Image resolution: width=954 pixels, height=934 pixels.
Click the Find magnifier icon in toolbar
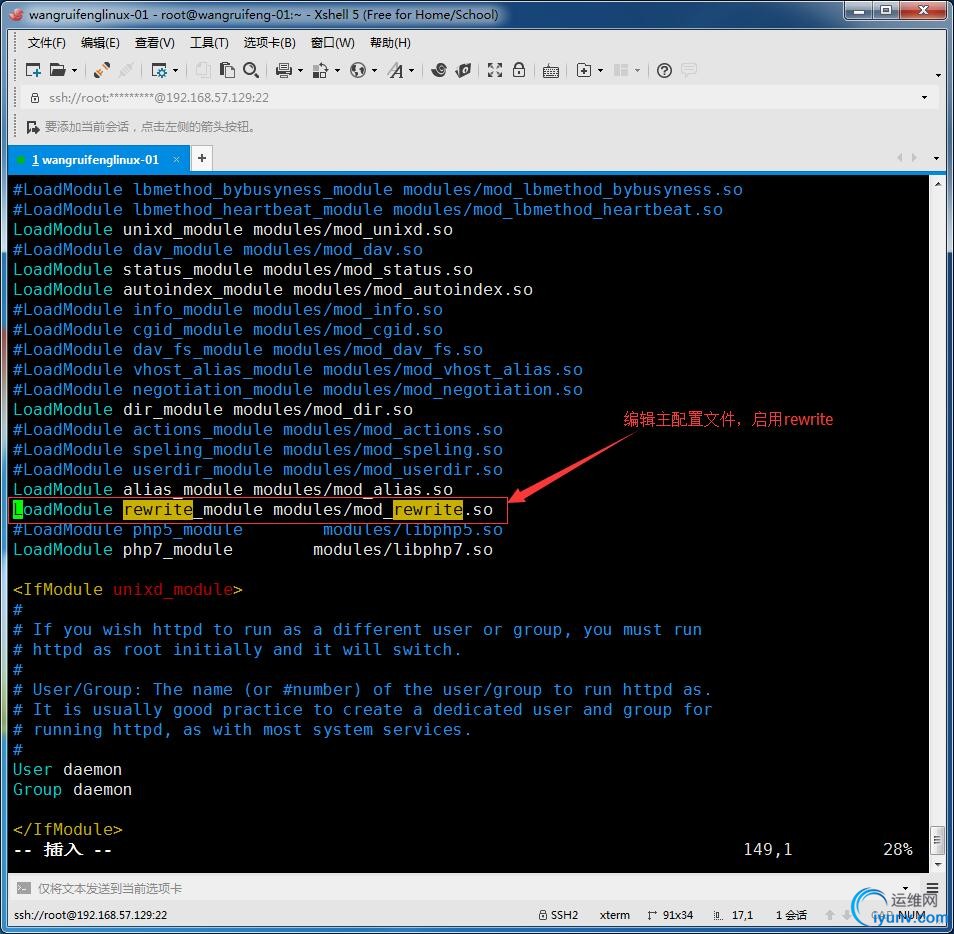(x=251, y=70)
